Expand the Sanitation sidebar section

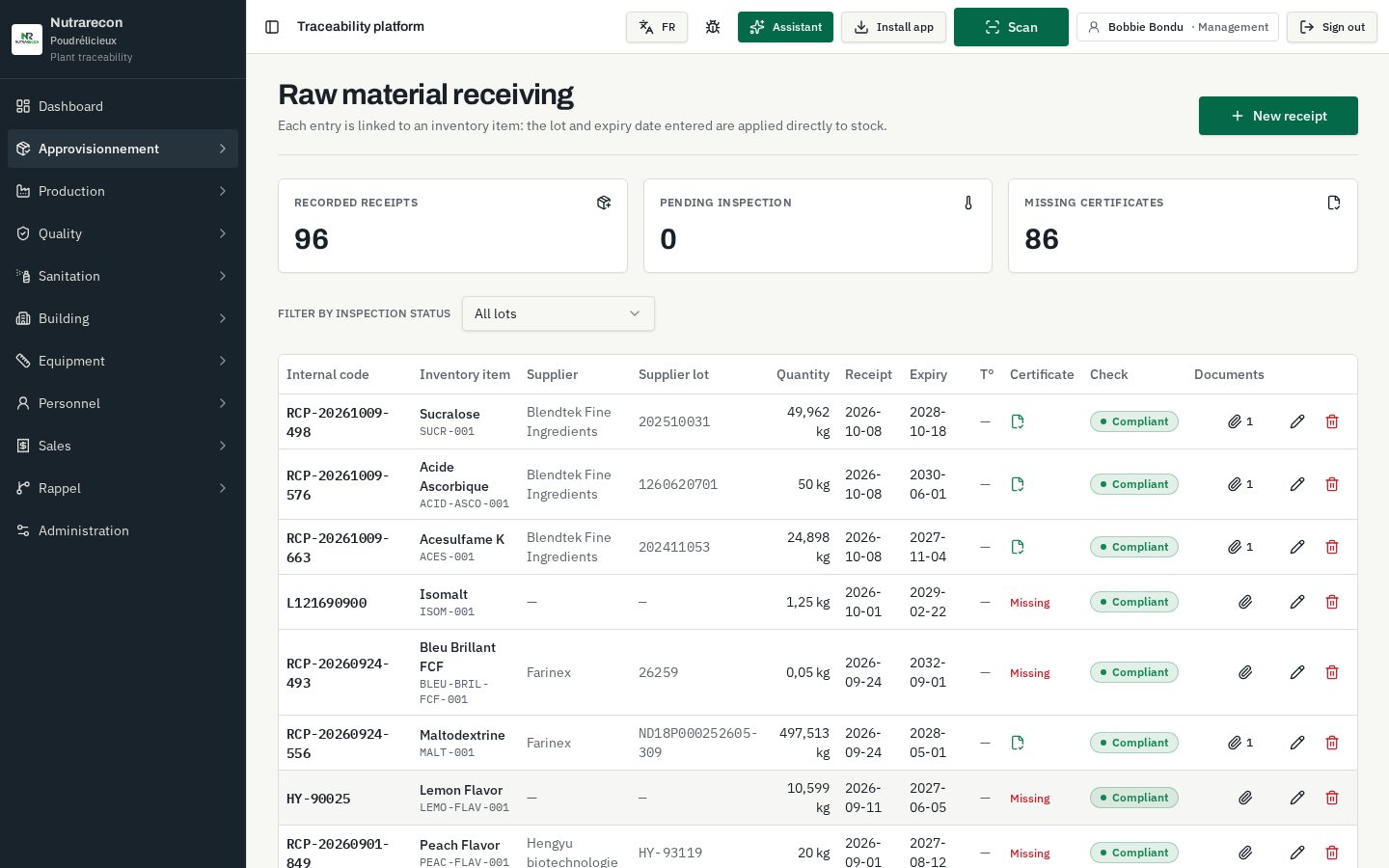click(123, 276)
